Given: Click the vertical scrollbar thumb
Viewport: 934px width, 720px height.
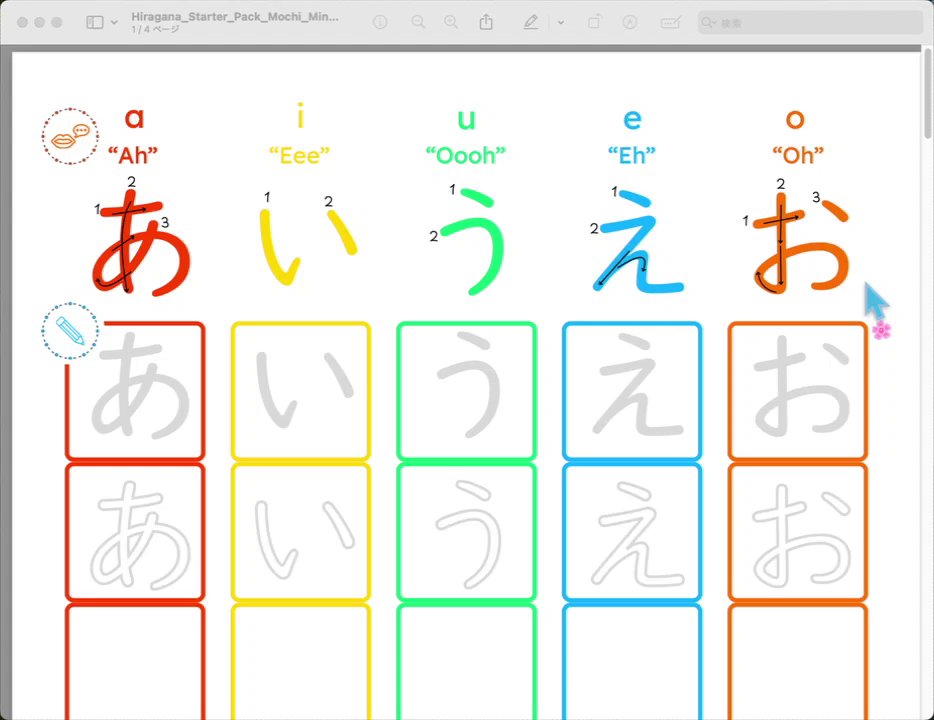Looking at the screenshot, I should [x=928, y=94].
